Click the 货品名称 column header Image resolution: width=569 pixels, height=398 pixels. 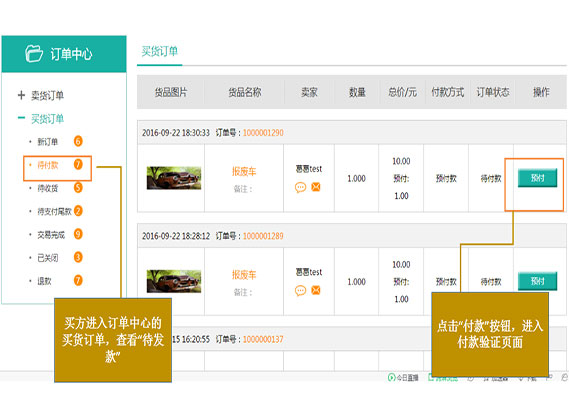245,92
